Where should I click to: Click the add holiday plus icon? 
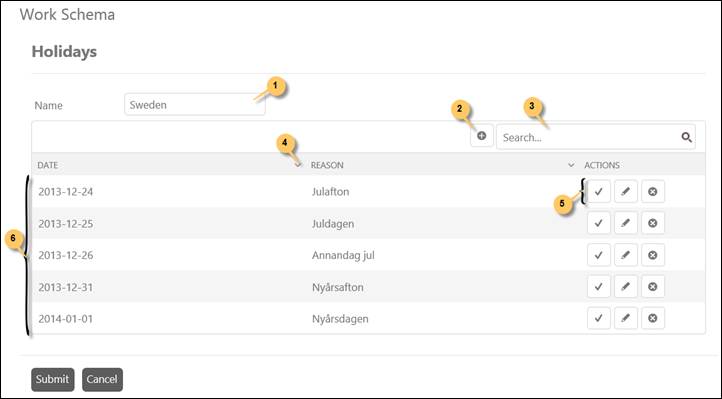(482, 136)
